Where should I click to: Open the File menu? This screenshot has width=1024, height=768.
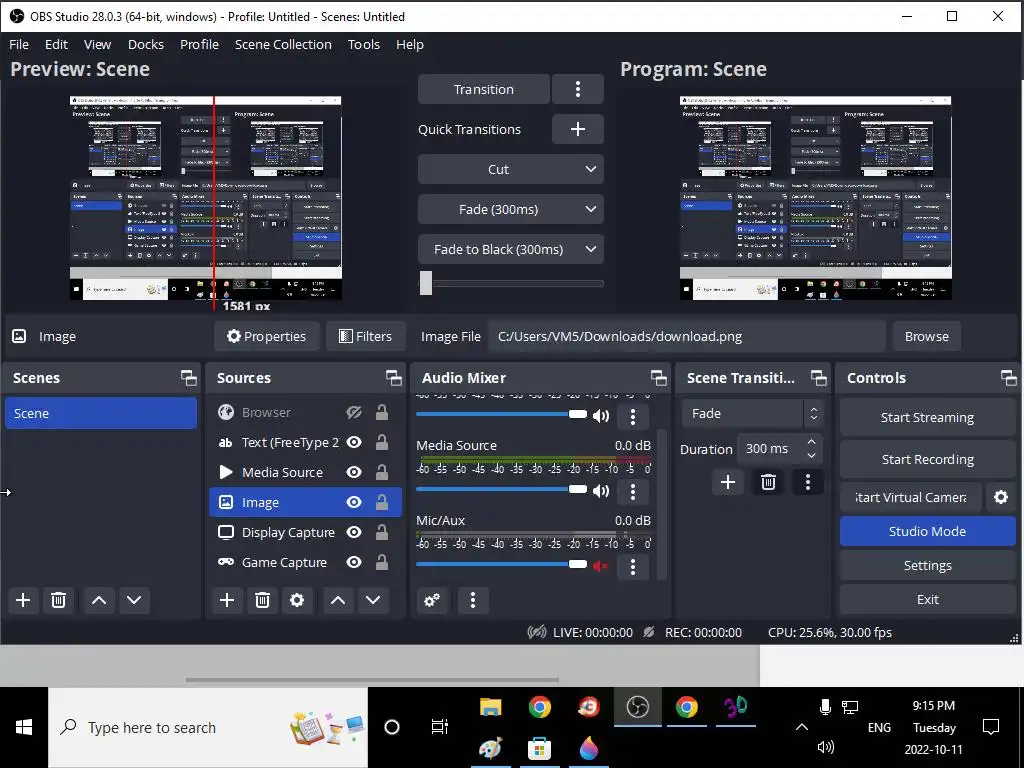[x=19, y=44]
